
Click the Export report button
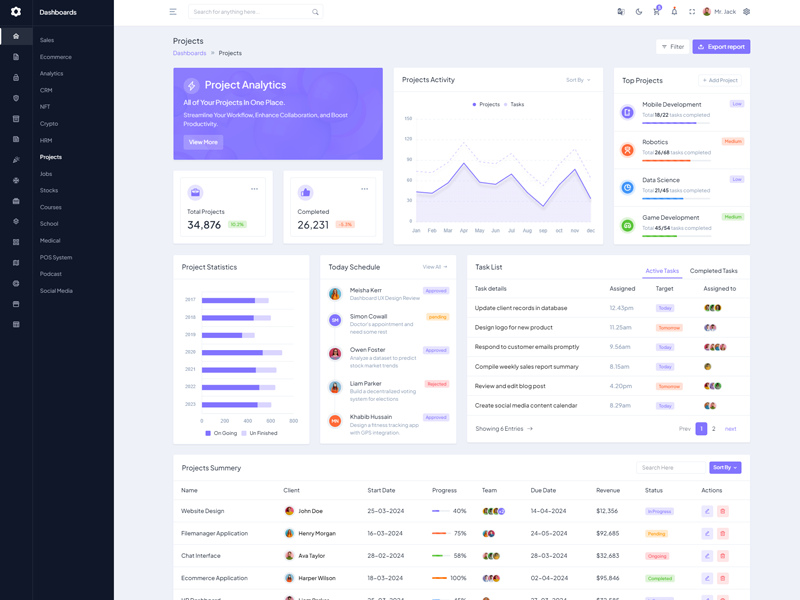coord(721,47)
